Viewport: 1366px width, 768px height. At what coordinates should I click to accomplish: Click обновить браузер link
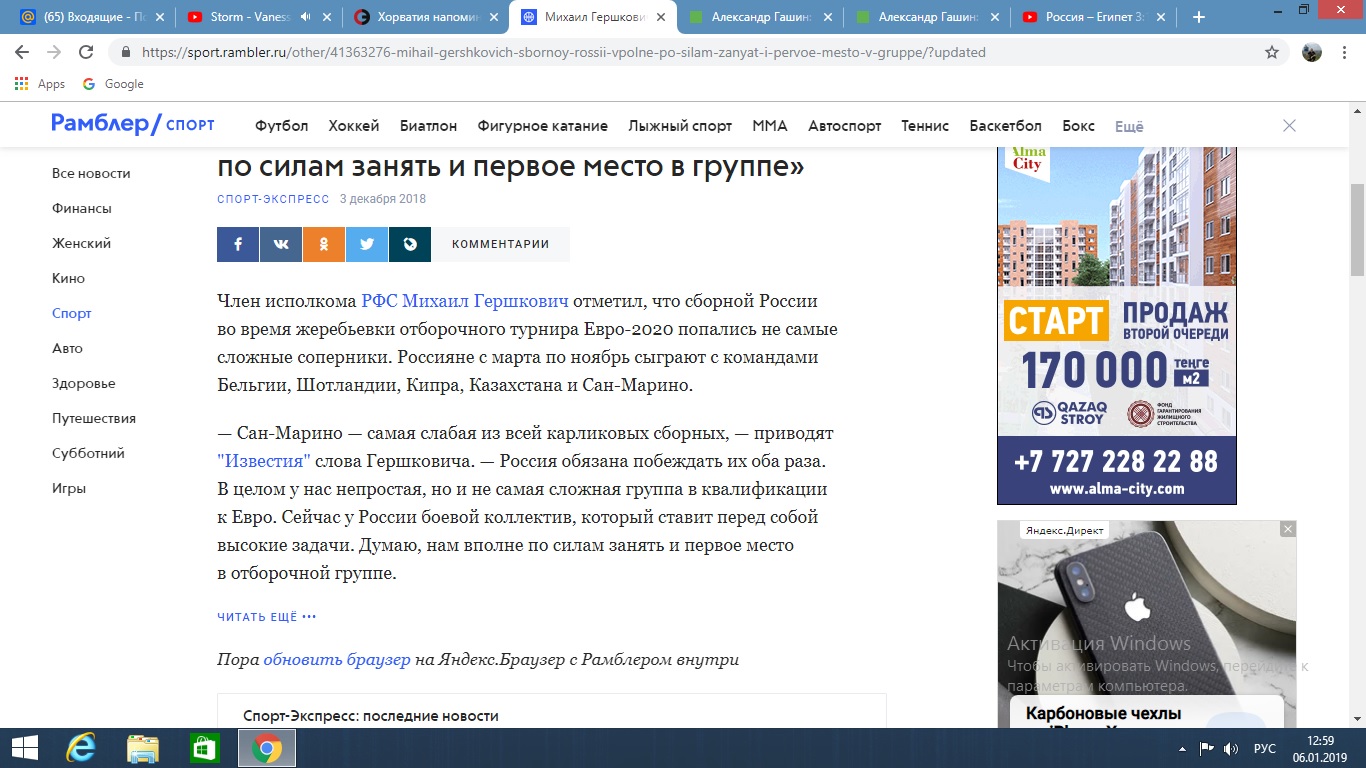click(337, 660)
